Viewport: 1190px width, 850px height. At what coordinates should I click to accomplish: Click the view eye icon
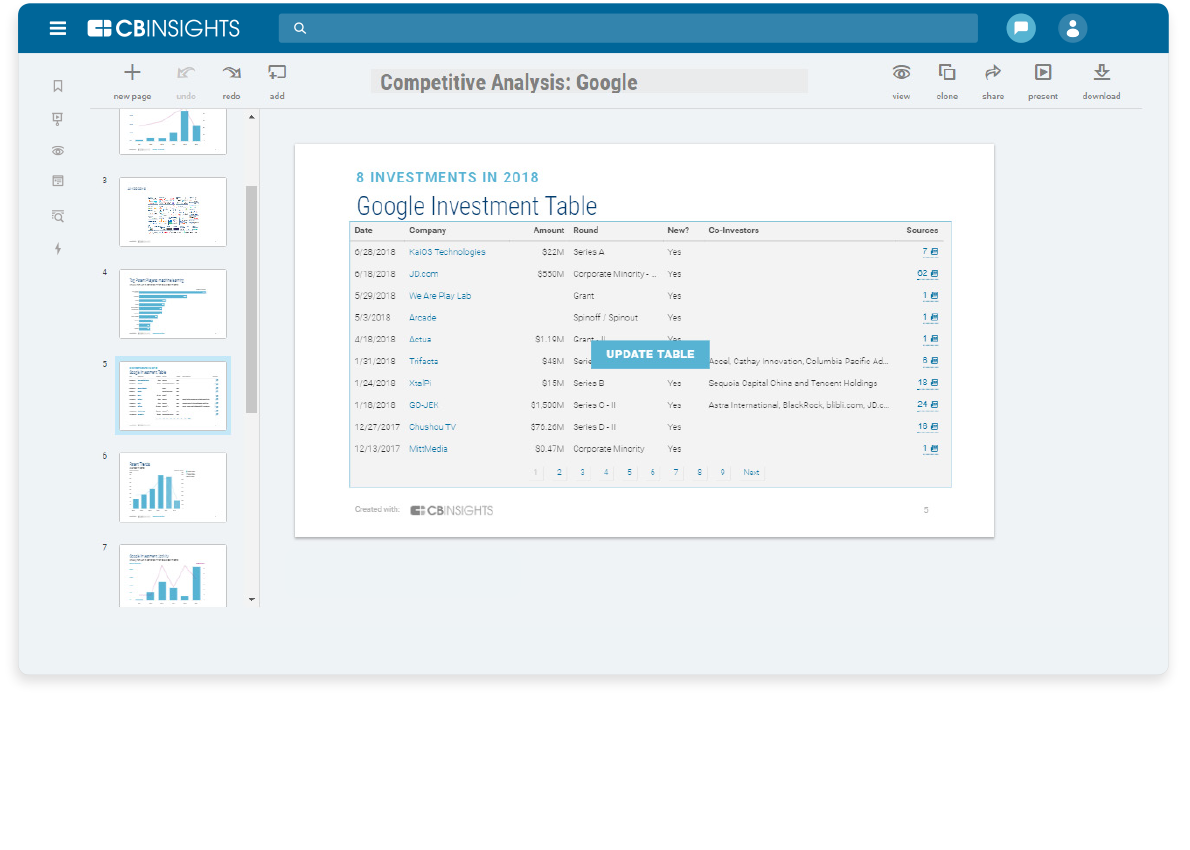click(901, 82)
